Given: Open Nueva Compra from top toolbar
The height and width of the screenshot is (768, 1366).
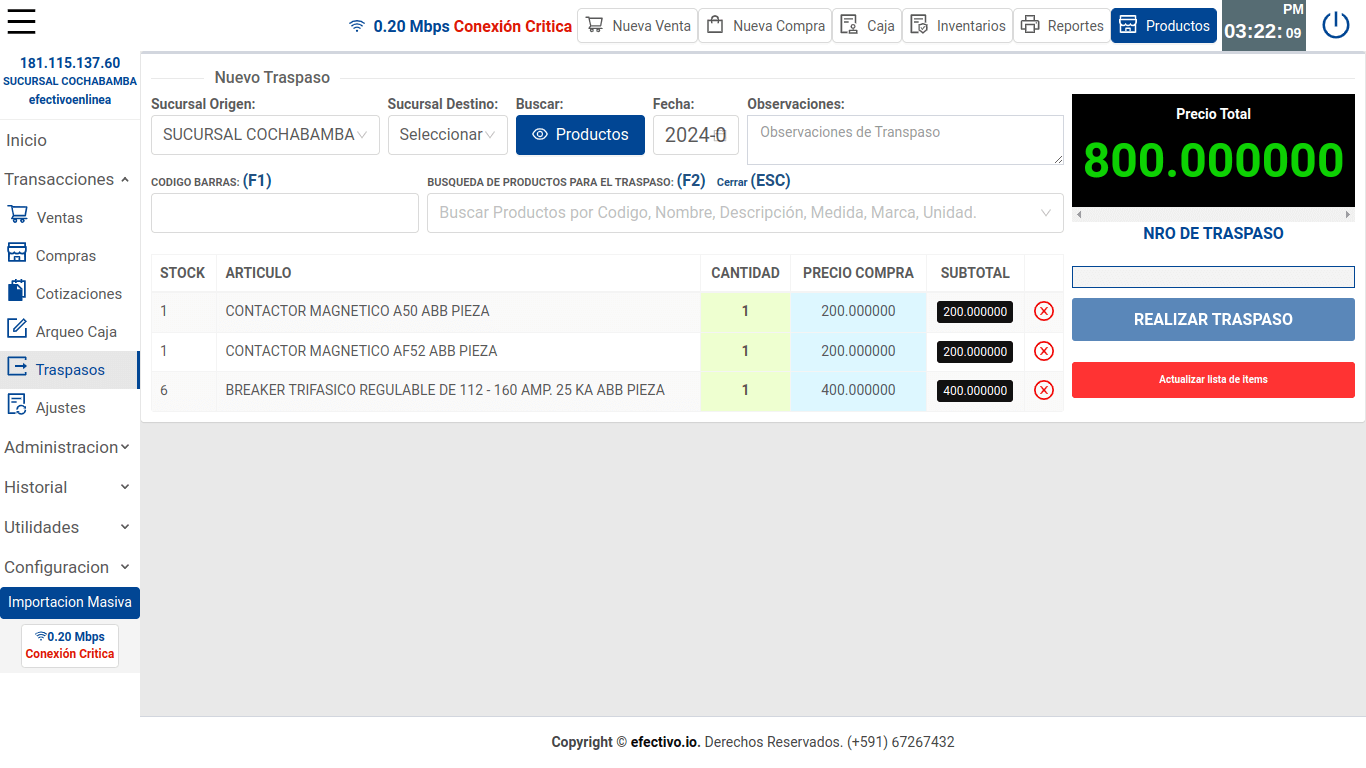Looking at the screenshot, I should 765,25.
